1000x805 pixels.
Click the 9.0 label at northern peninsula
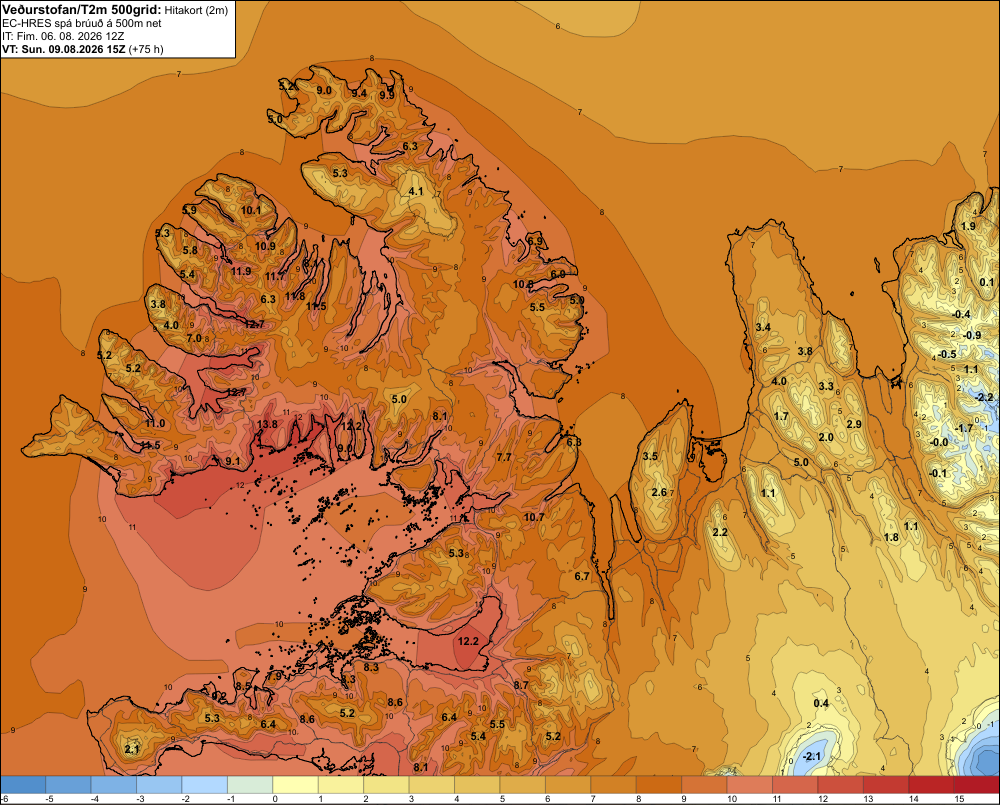click(324, 90)
